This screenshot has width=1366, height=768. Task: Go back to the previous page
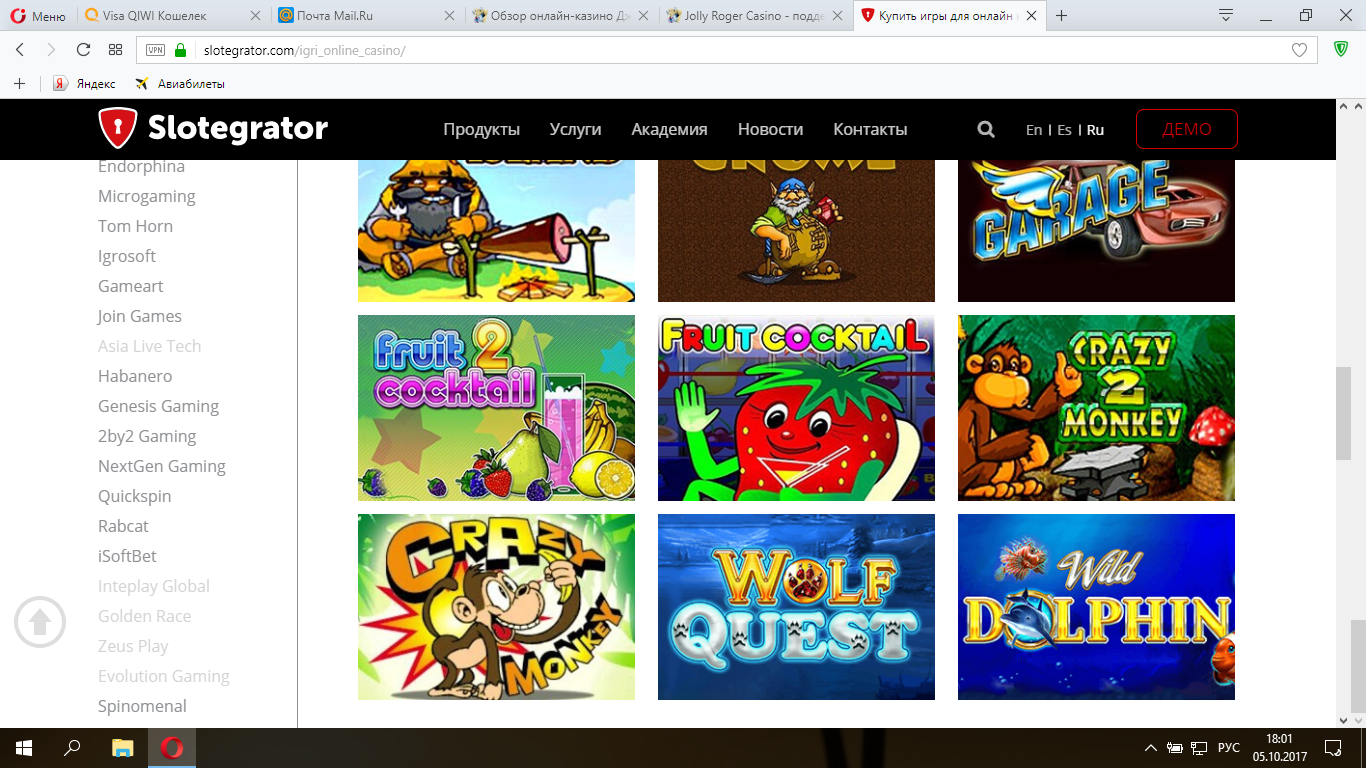(x=20, y=50)
